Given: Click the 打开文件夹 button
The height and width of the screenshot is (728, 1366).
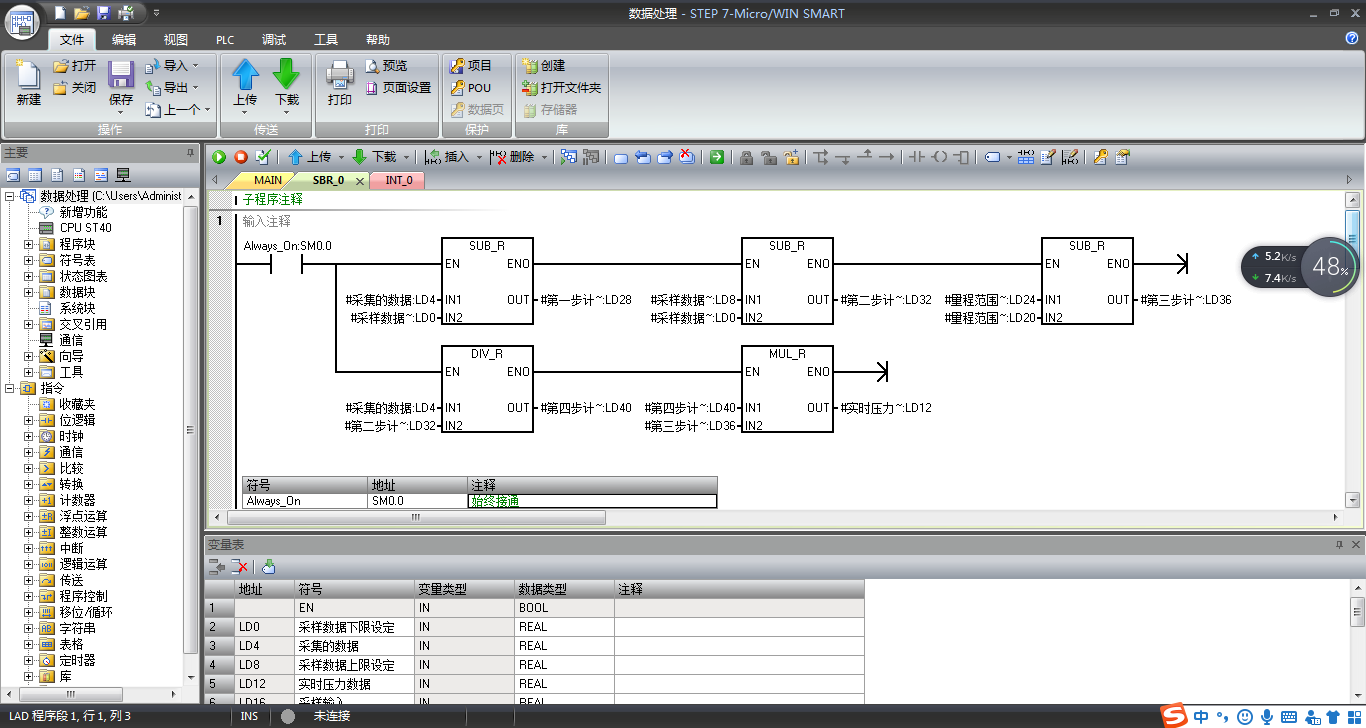Looking at the screenshot, I should (x=561, y=88).
